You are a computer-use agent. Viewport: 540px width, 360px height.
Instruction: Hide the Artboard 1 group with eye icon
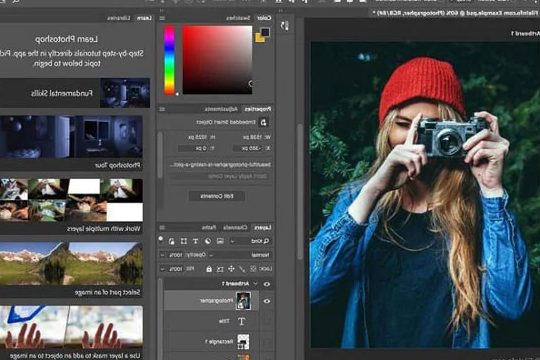[x=267, y=284]
